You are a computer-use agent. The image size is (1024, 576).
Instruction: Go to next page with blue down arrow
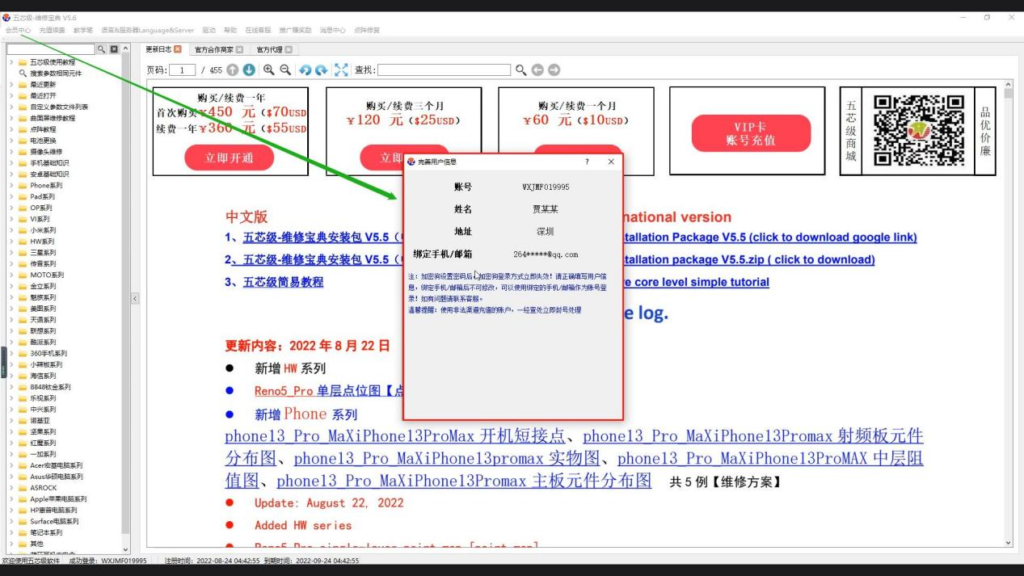(x=249, y=70)
